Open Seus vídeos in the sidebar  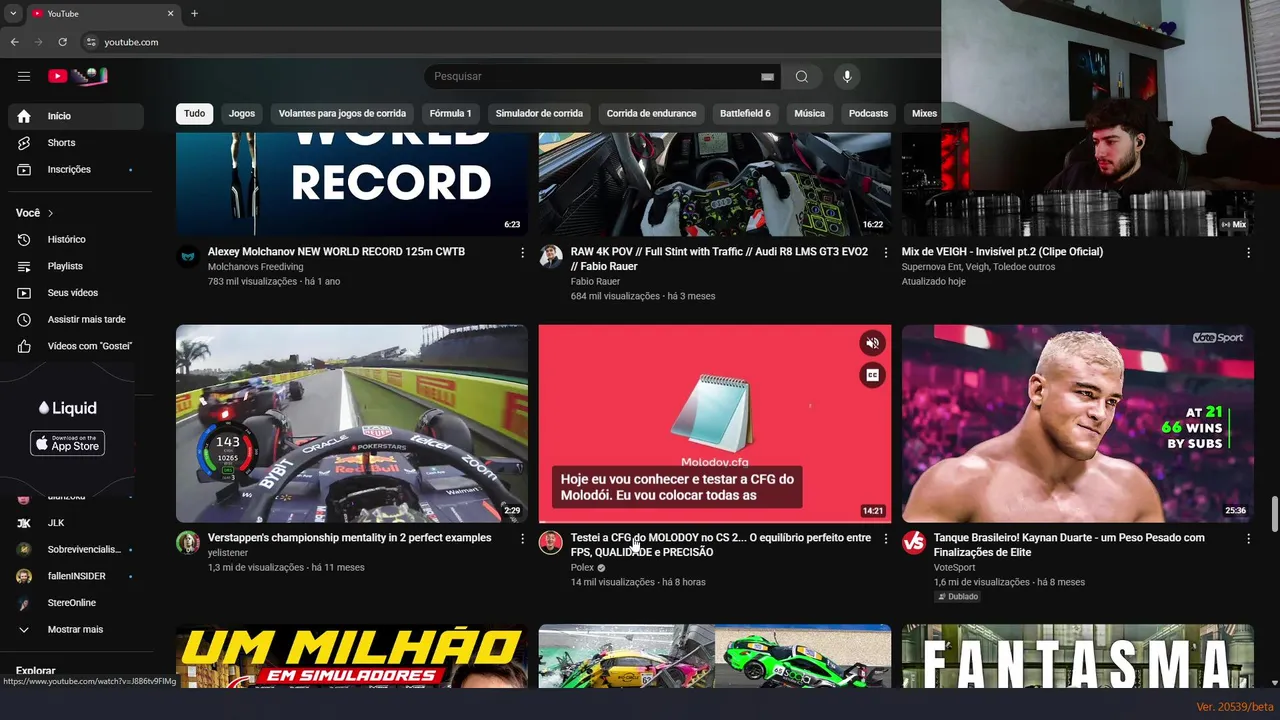pos(76,292)
